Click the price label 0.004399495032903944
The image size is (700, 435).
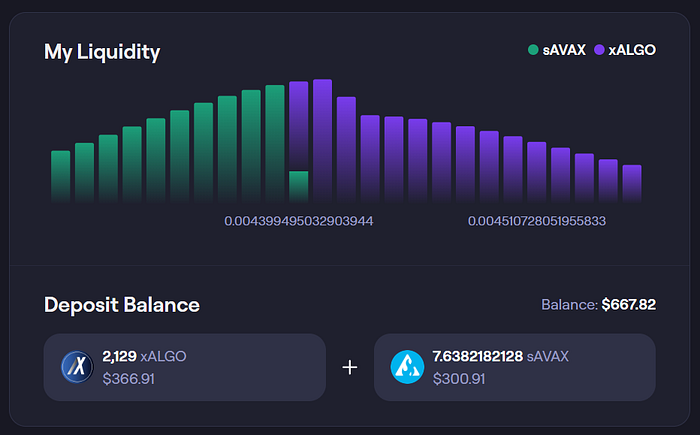pos(299,221)
